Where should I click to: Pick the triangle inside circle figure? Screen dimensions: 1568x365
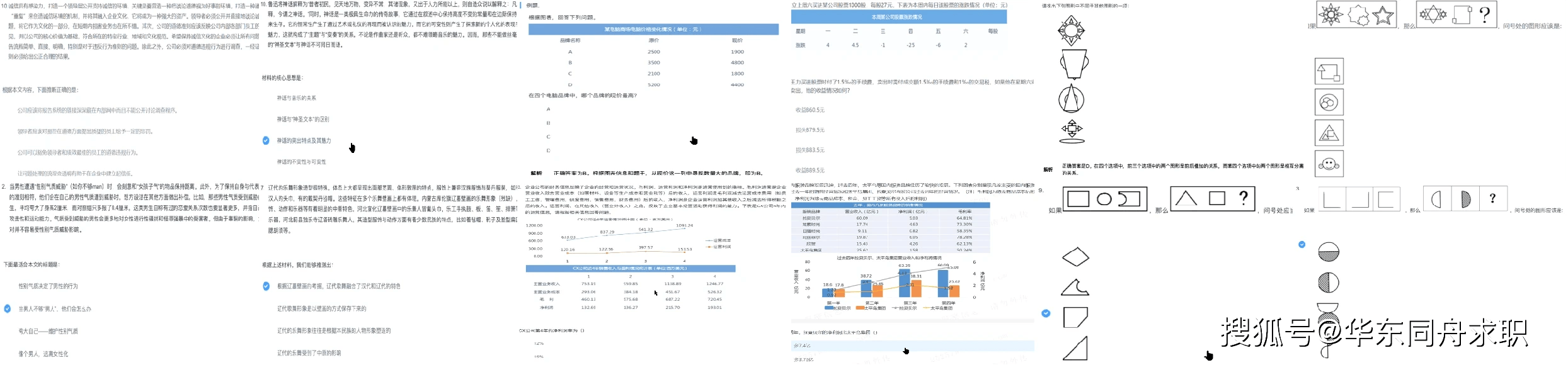pos(1071,98)
